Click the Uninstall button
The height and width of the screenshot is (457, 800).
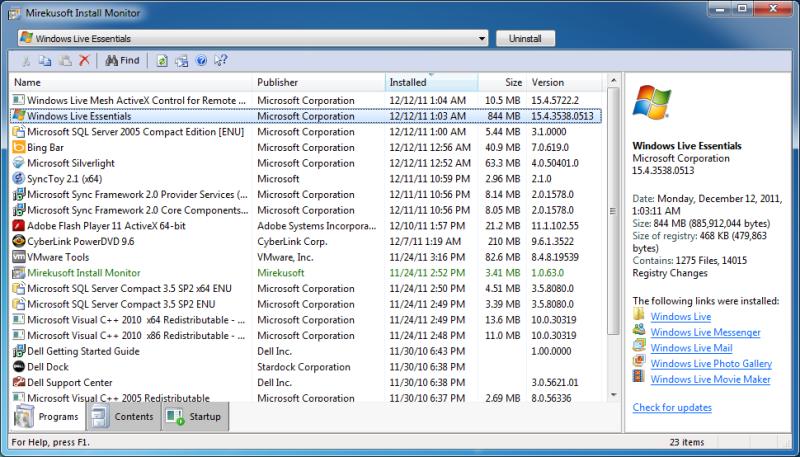(x=525, y=38)
